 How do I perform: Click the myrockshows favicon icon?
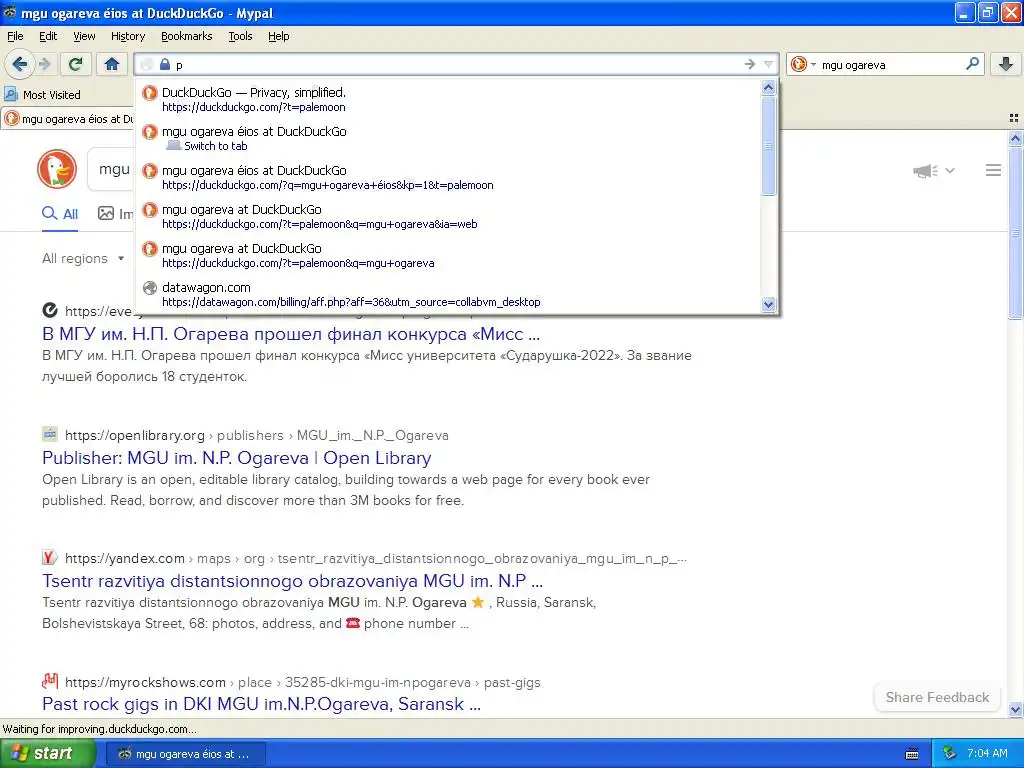(x=50, y=681)
